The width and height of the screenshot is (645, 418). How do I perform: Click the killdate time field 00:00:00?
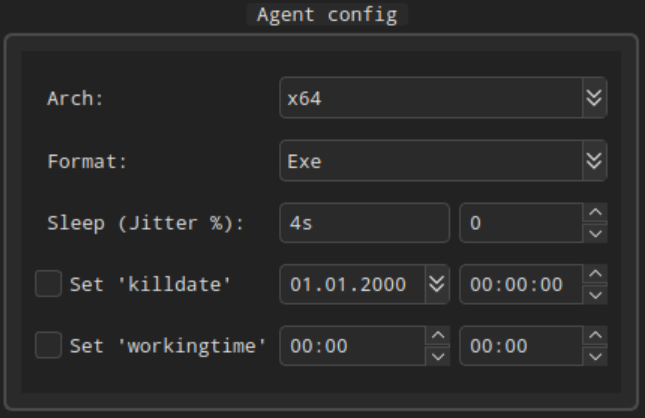(x=522, y=284)
